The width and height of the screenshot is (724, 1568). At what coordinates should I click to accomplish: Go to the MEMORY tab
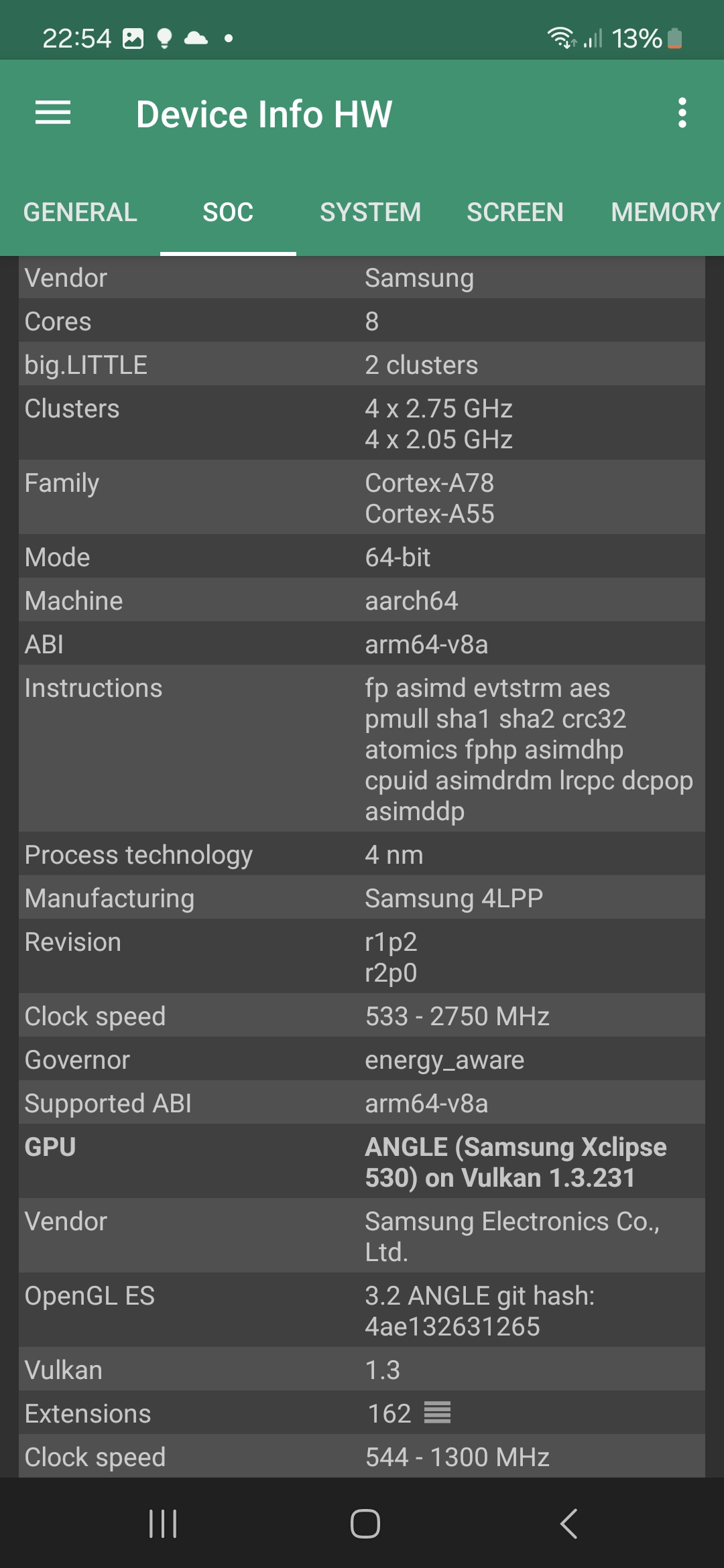tap(665, 212)
